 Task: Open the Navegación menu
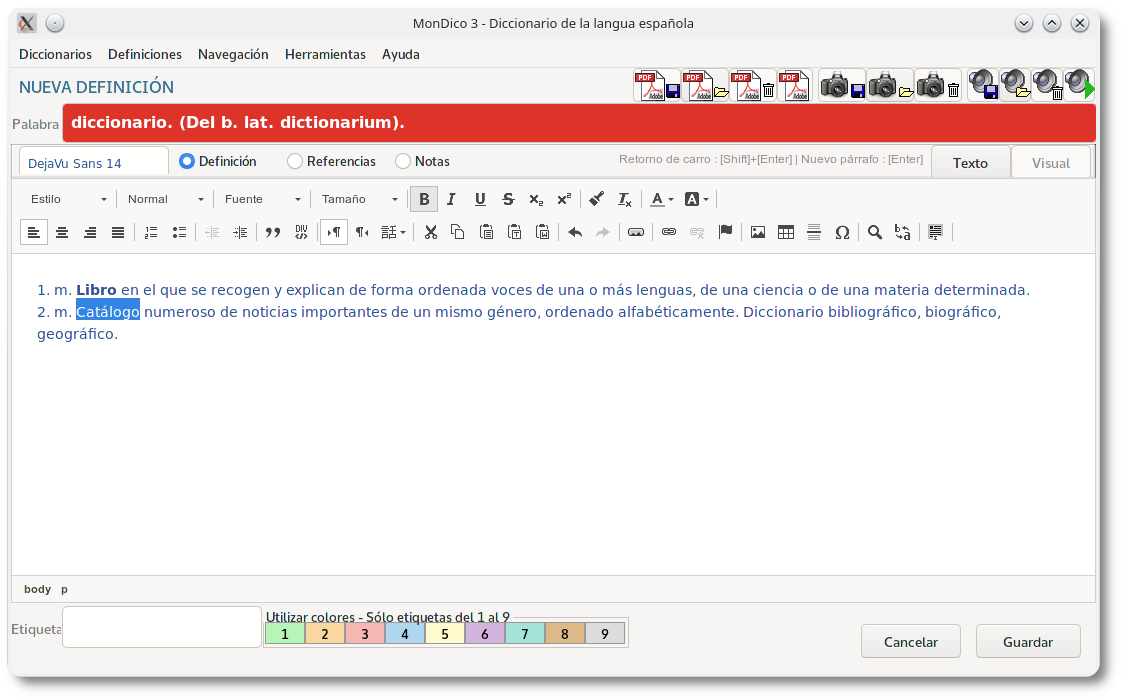233,54
